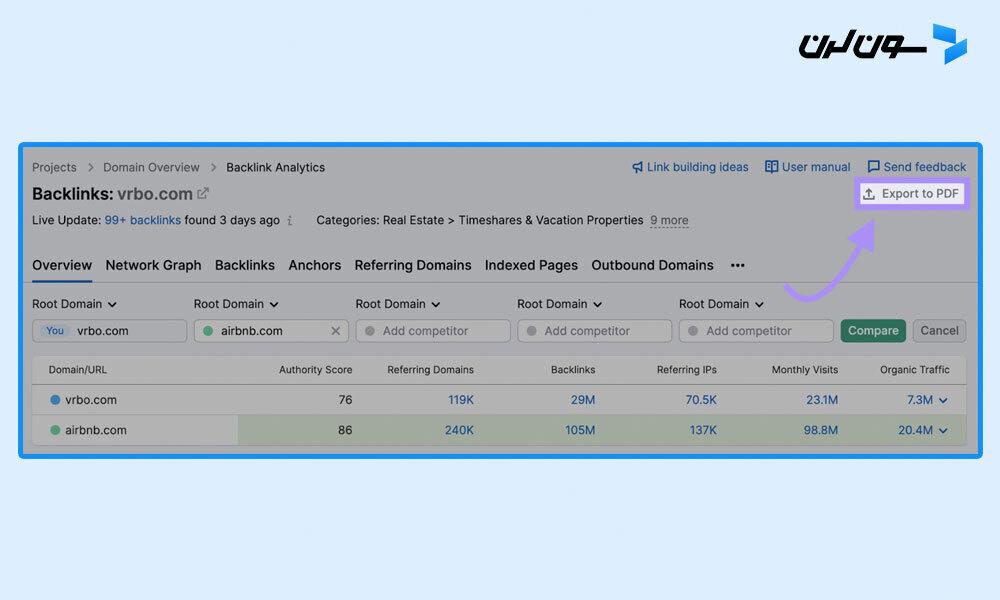Click the Export to PDF button
Image resolution: width=1000 pixels, height=600 pixels.
click(912, 194)
